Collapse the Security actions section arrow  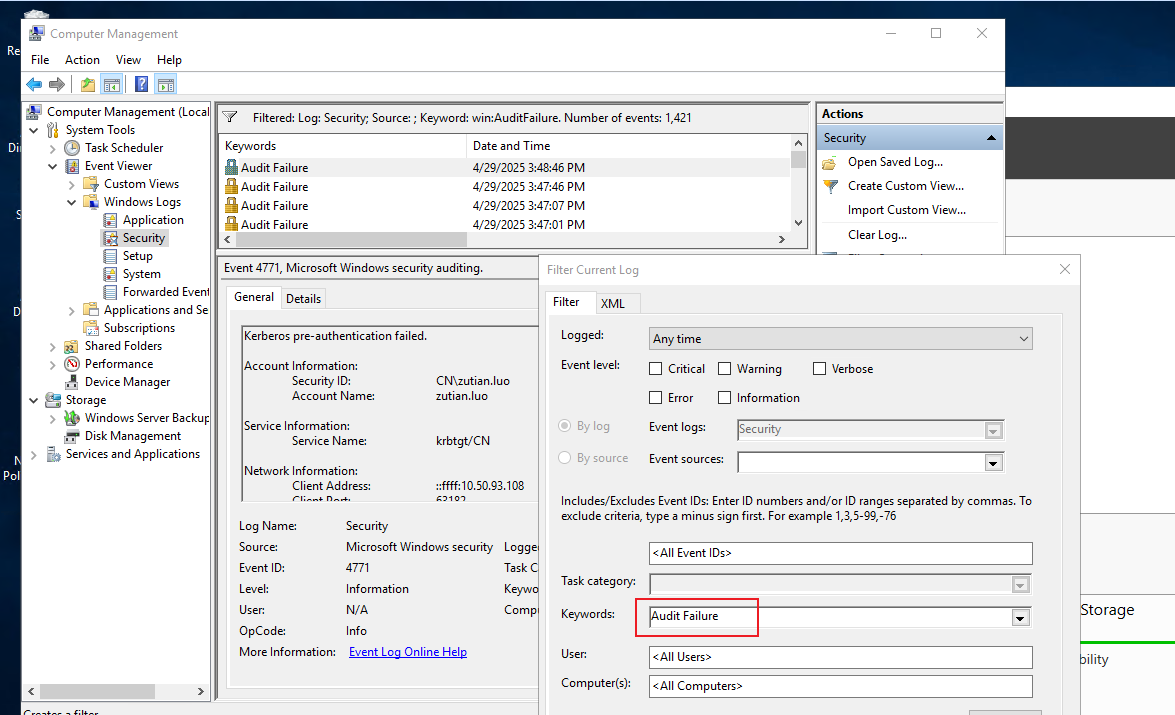tap(991, 138)
